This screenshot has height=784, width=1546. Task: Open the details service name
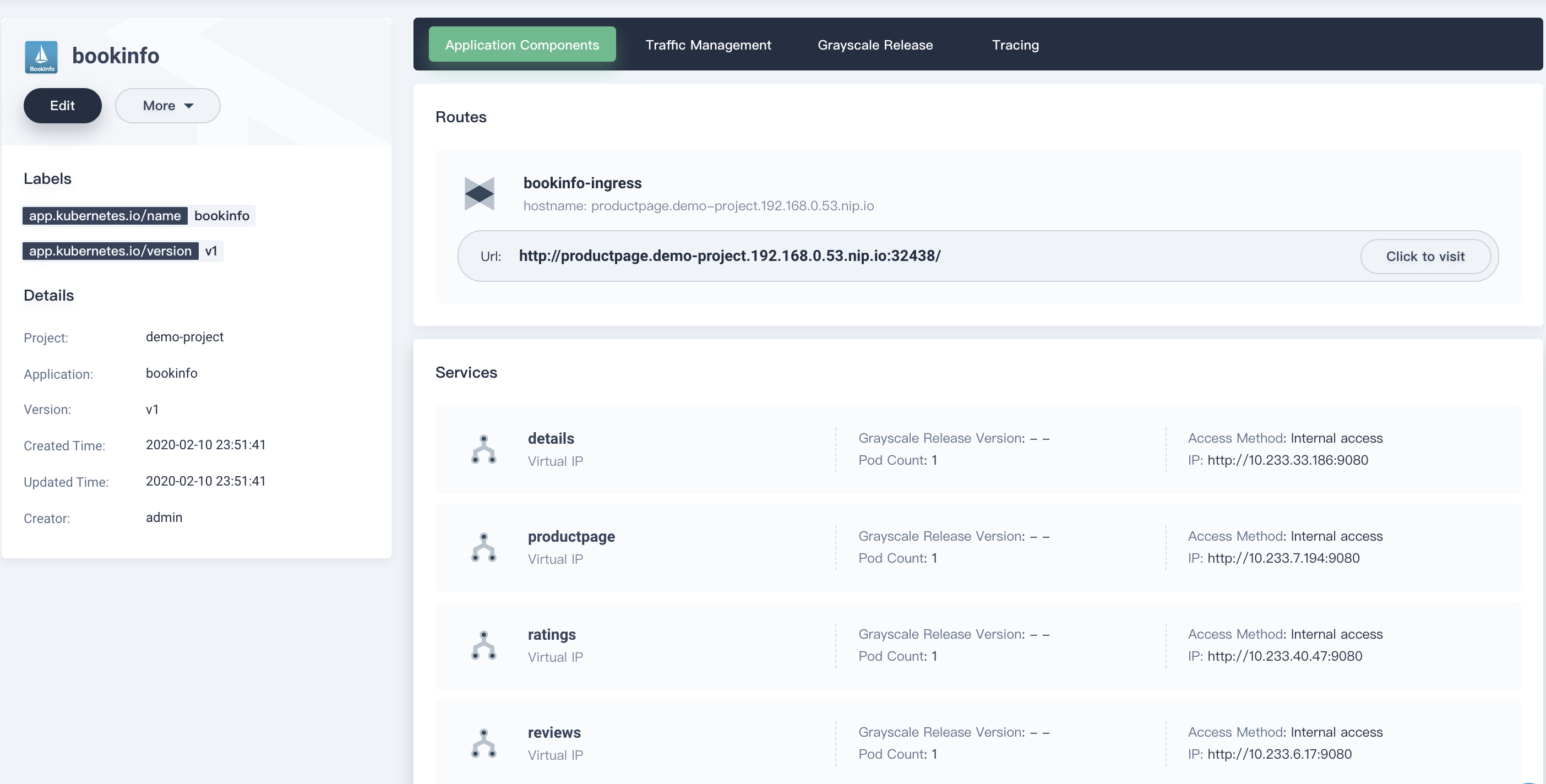(551, 438)
